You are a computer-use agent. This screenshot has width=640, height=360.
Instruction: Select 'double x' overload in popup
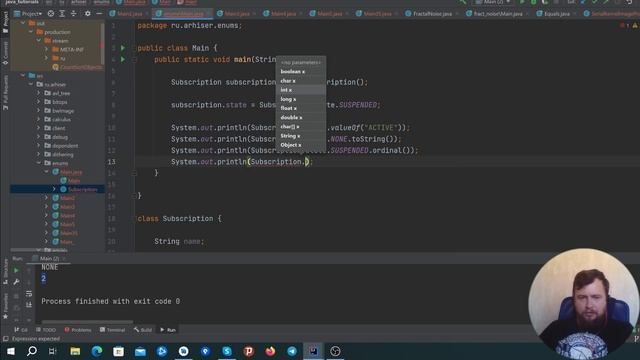click(301, 118)
